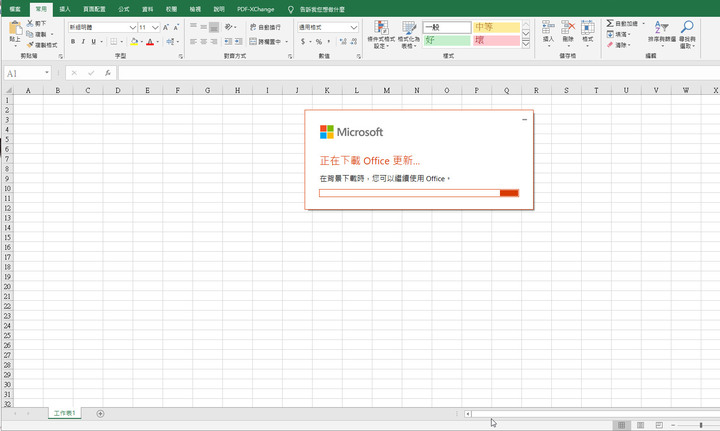The width and height of the screenshot is (720, 431).
Task: Open the font name dropdown (新細明體)
Action: (133, 28)
